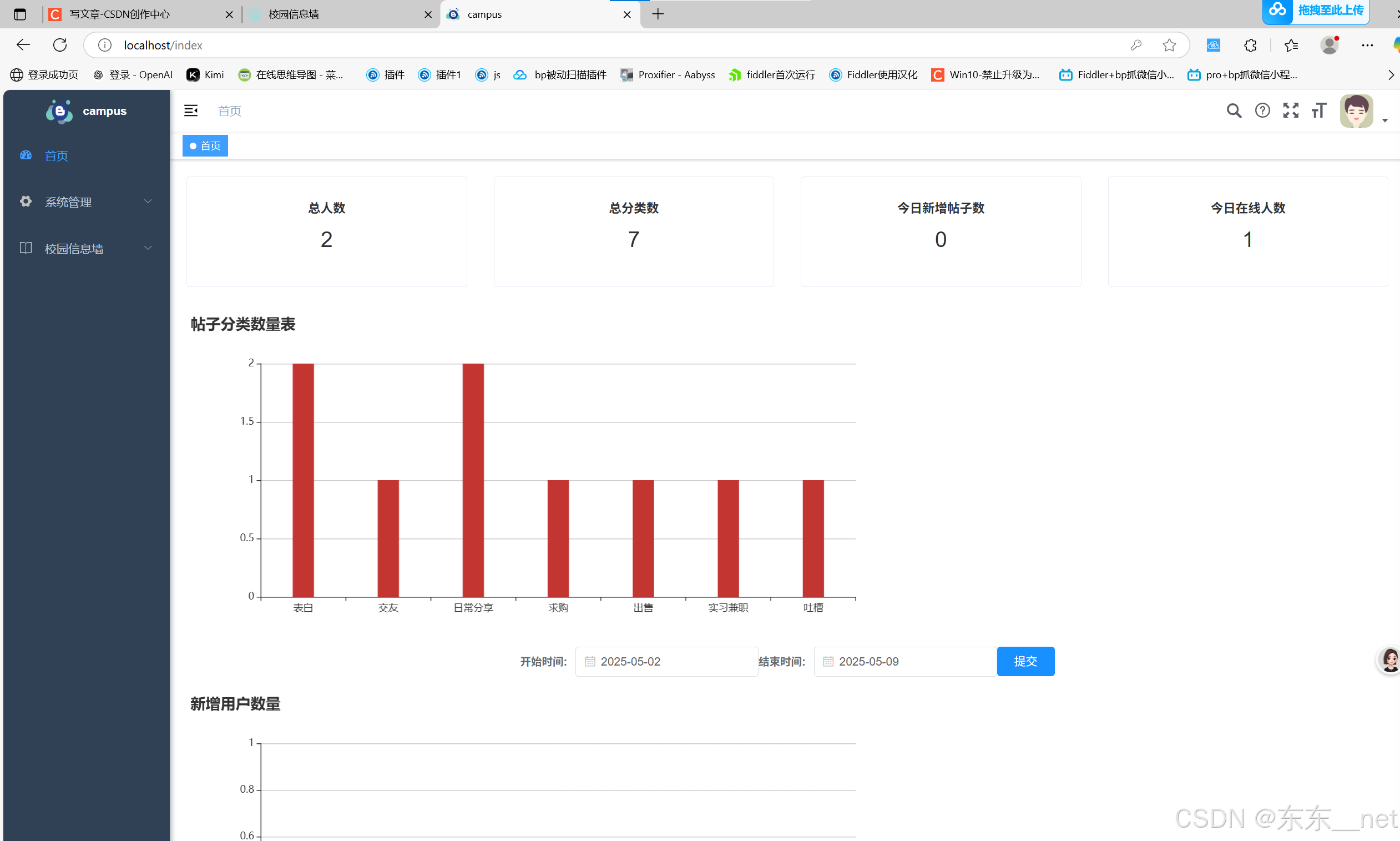Open the header search magnifier icon

coord(1234,110)
